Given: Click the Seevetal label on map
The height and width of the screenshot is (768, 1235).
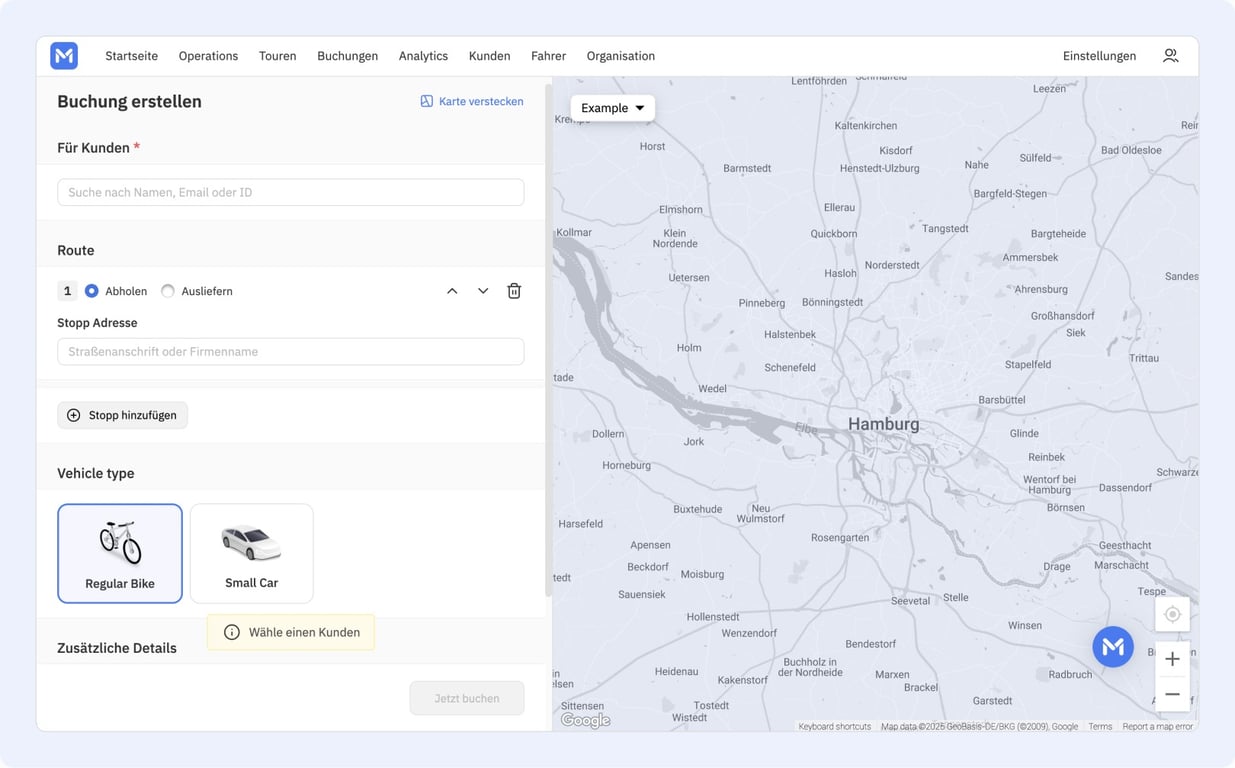Looking at the screenshot, I should coord(911,601).
